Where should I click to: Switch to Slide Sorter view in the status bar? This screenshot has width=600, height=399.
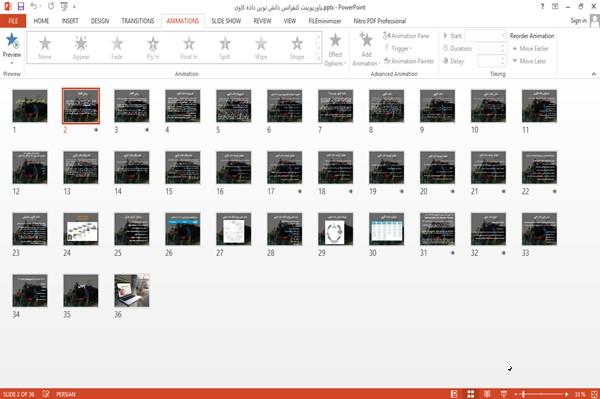471,394
